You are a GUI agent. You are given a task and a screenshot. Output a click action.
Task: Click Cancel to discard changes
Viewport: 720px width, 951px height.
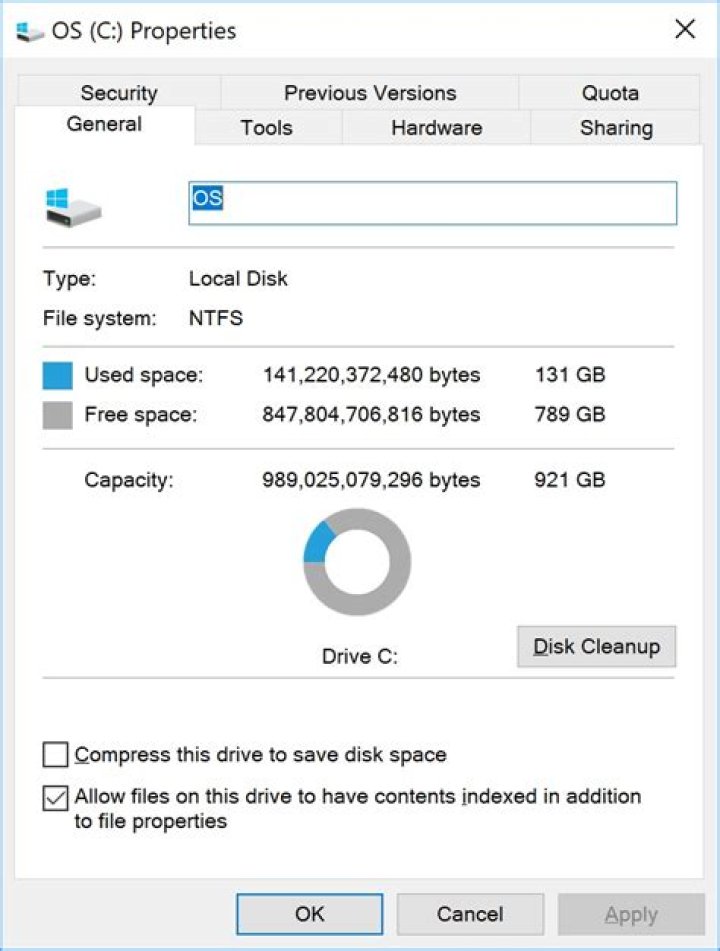470,914
